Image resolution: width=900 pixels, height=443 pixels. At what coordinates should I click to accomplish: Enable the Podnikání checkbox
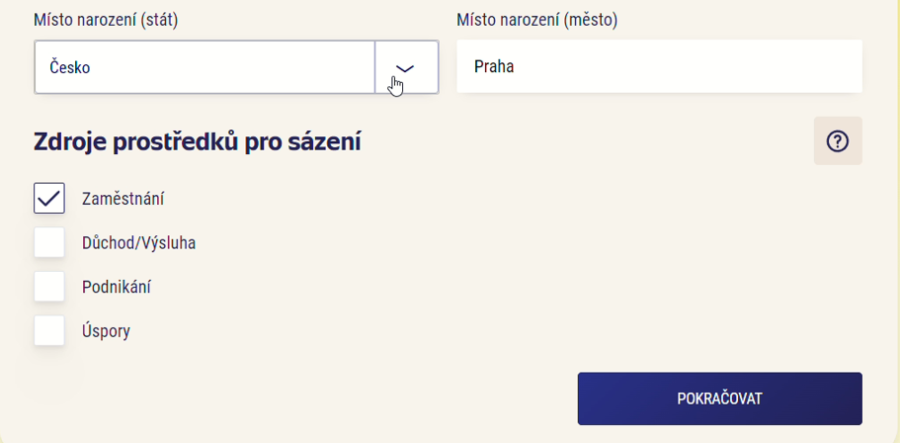pyautogui.click(x=49, y=287)
